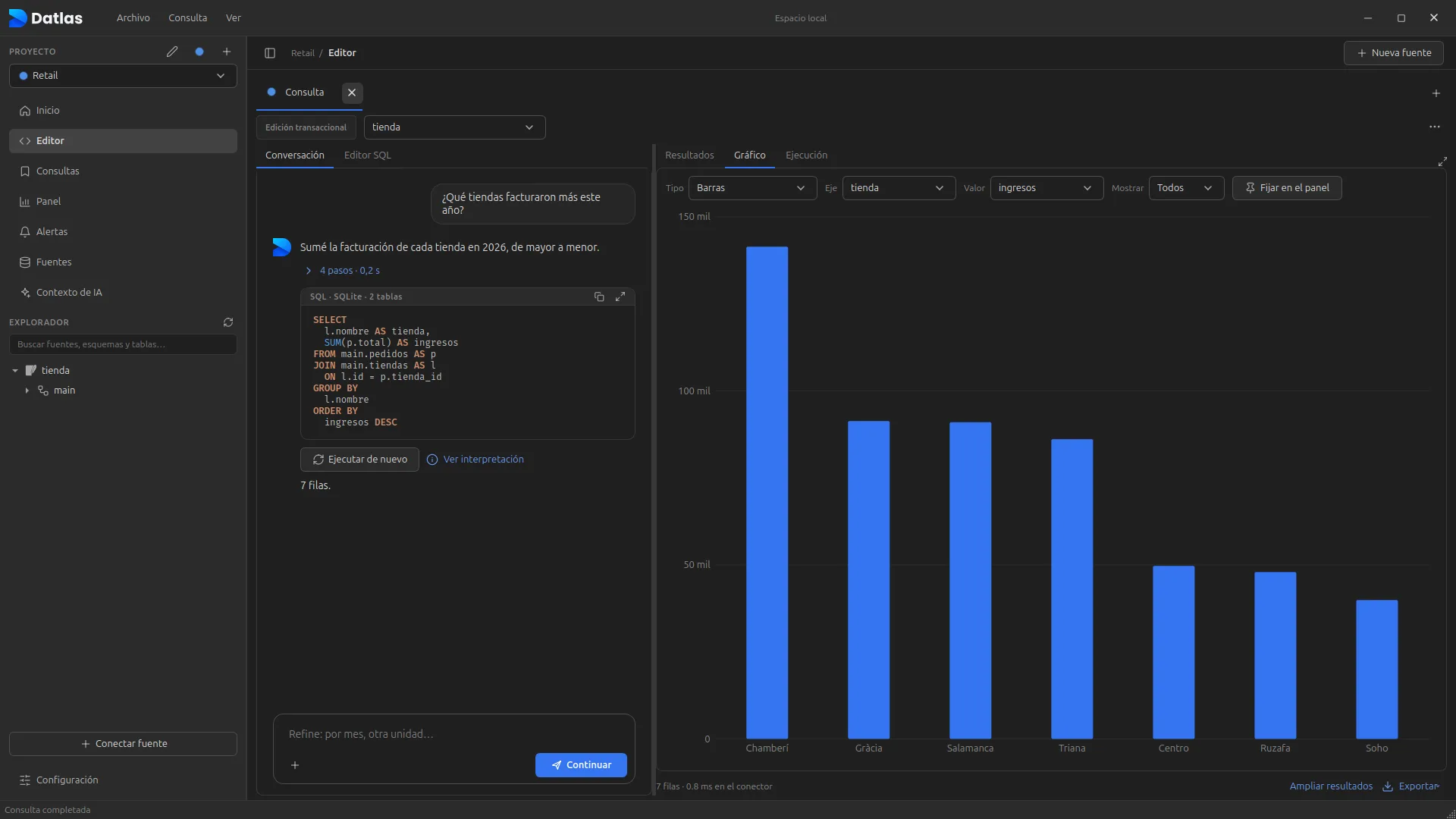The width and height of the screenshot is (1456, 819).
Task: Expand the chart panel to fullscreen
Action: coord(1442,162)
